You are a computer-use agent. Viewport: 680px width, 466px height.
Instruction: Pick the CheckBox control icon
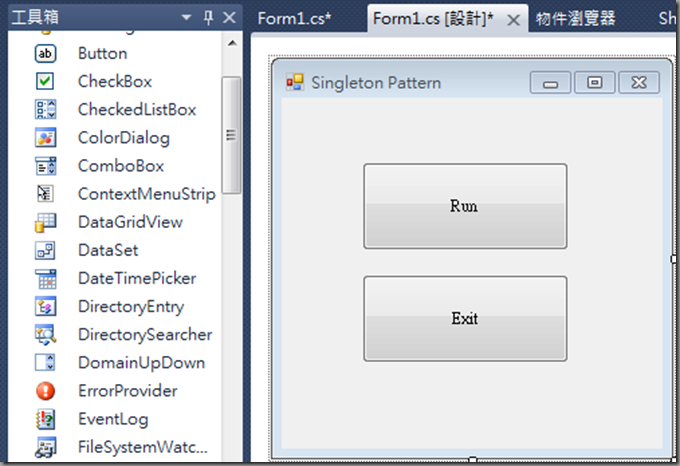[x=45, y=81]
